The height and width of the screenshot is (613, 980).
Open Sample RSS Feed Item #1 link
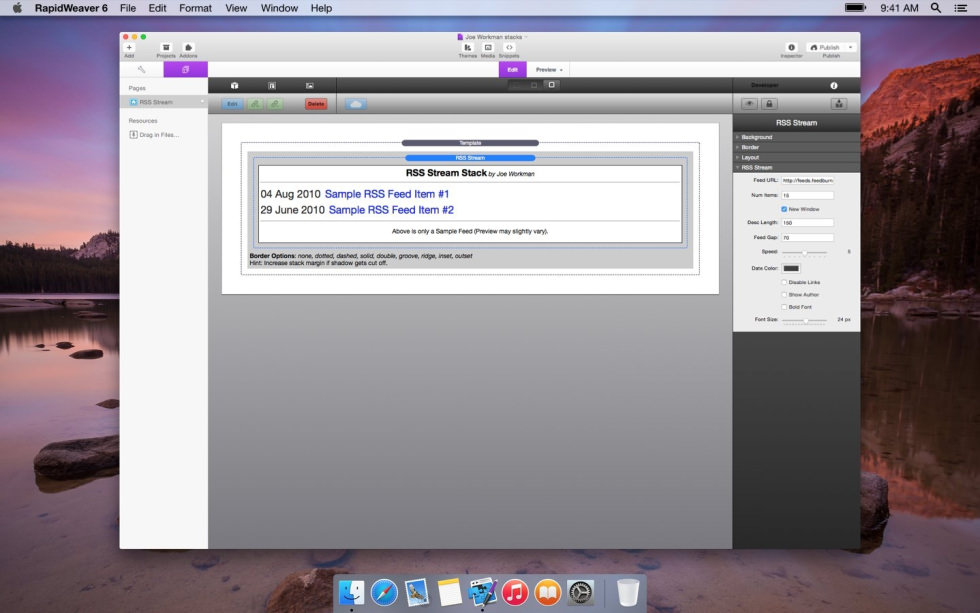coord(387,194)
